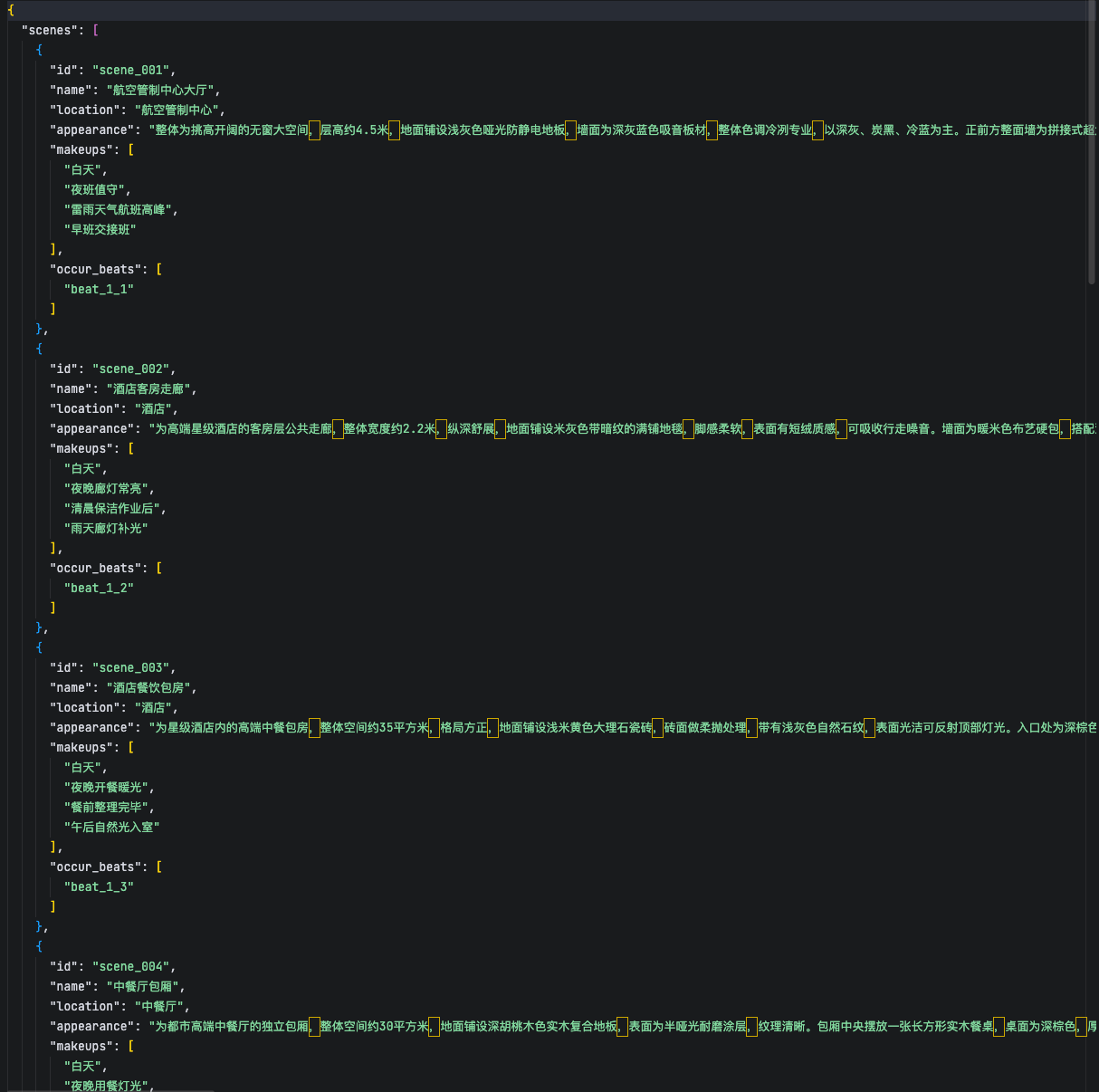Click the makeup entry "早班交接班"

tap(100, 229)
